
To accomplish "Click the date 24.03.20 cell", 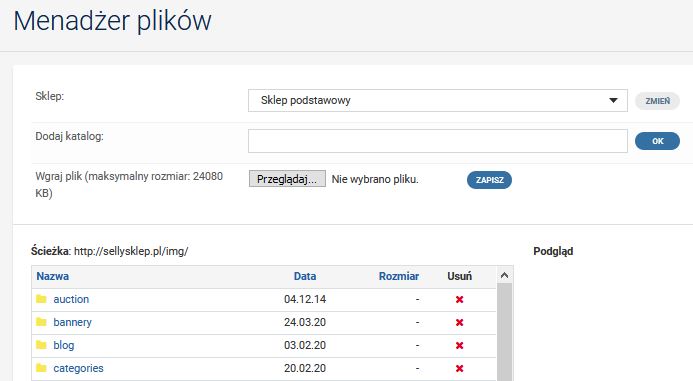I will 305,322.
